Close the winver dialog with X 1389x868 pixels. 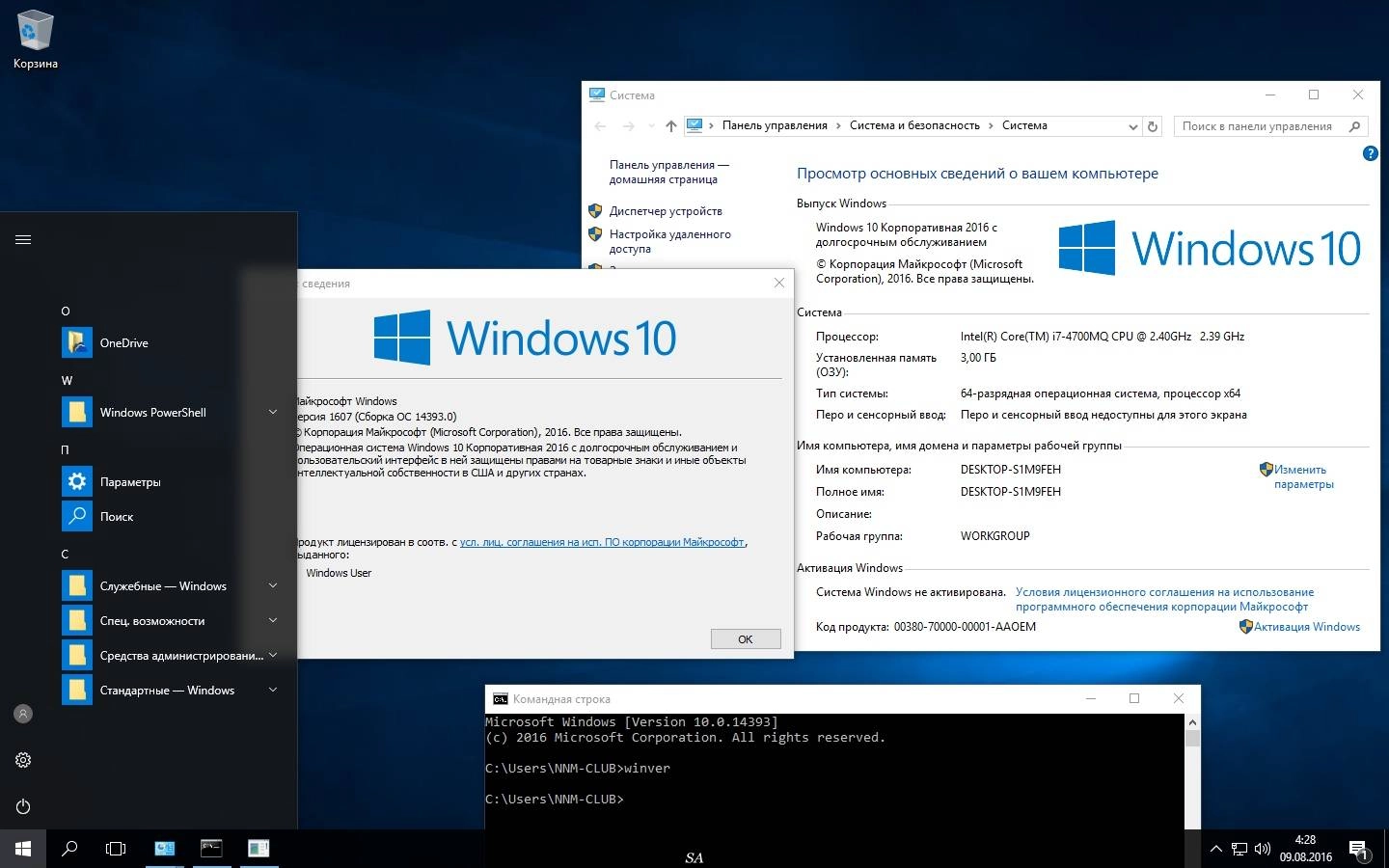(779, 283)
